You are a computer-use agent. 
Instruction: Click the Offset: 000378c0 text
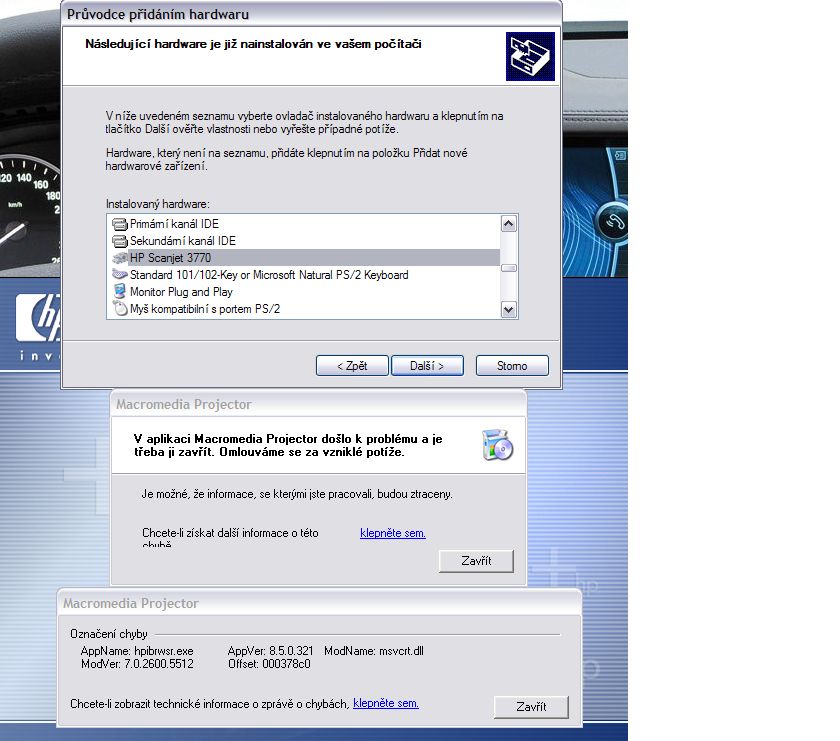pyautogui.click(x=269, y=664)
